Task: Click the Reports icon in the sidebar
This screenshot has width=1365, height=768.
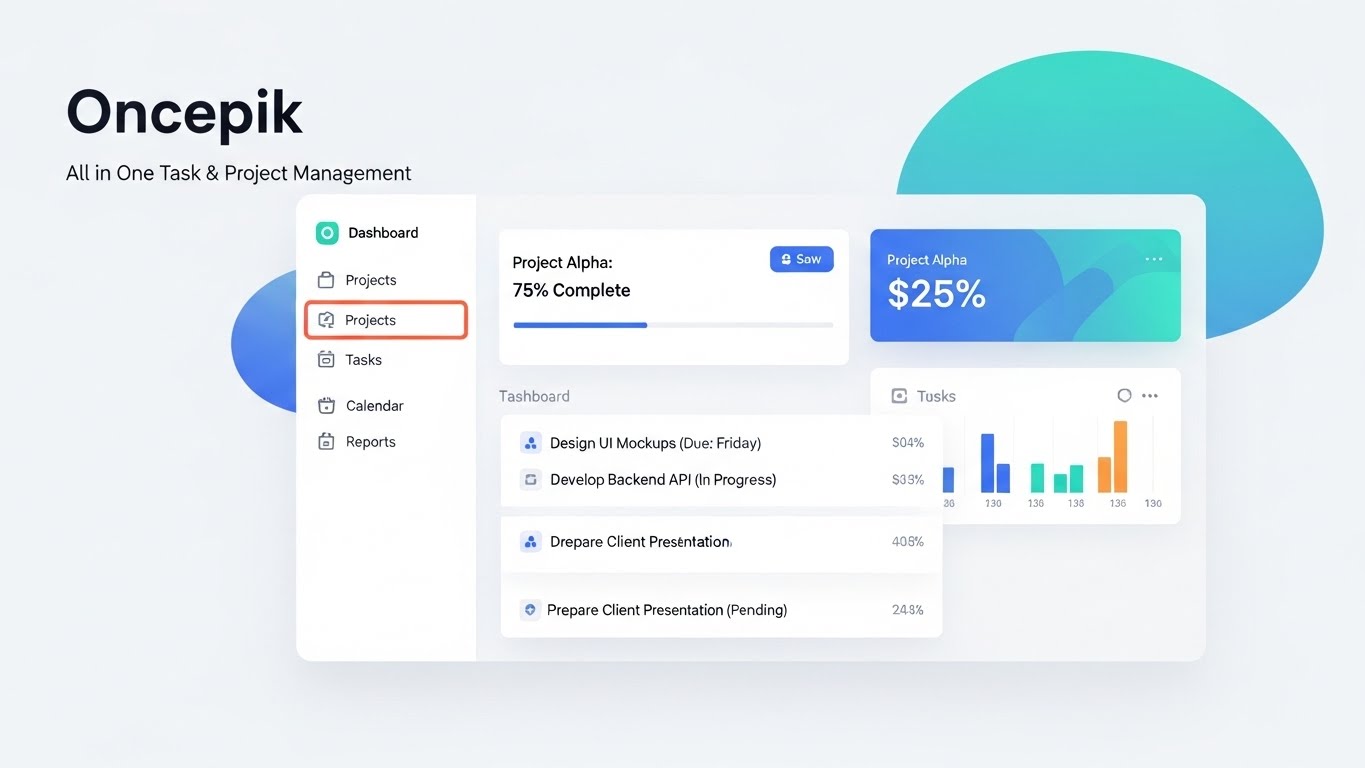Action: (x=326, y=440)
